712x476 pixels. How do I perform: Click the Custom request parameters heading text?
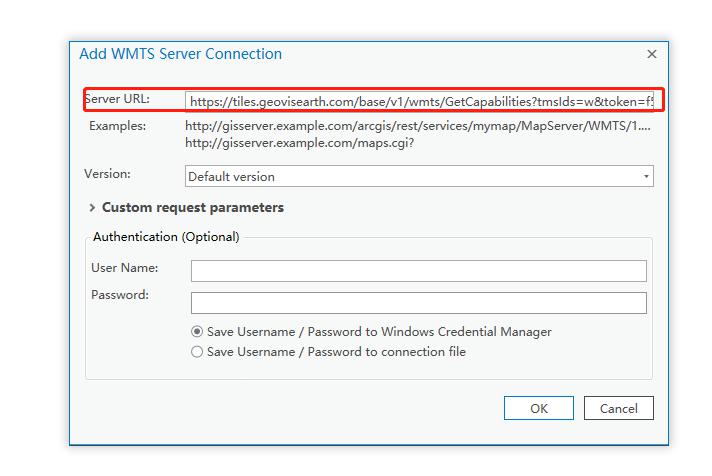193,208
